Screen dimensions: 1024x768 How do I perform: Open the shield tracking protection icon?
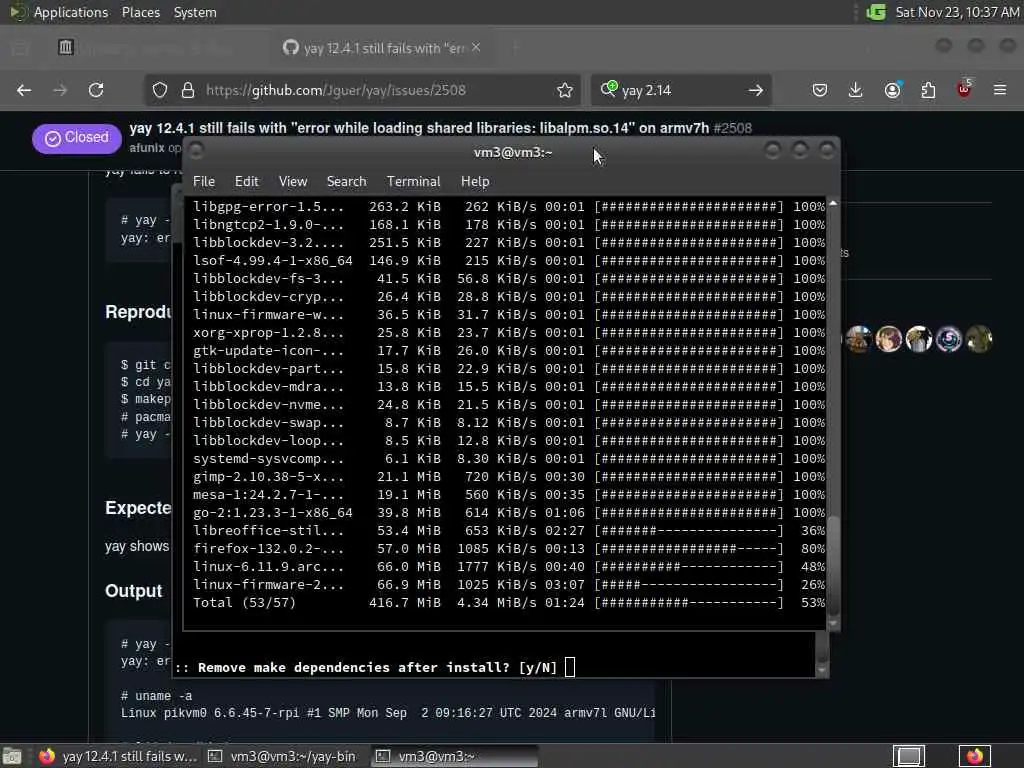[x=160, y=90]
